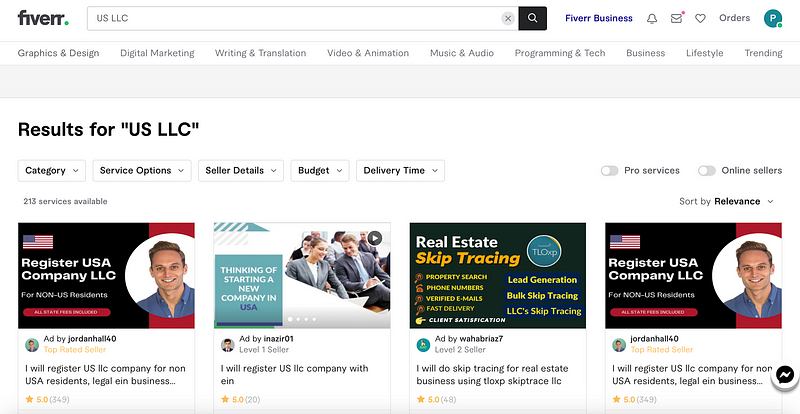Click the first jordanhall40 seller avatar with the Ad label

(32, 345)
